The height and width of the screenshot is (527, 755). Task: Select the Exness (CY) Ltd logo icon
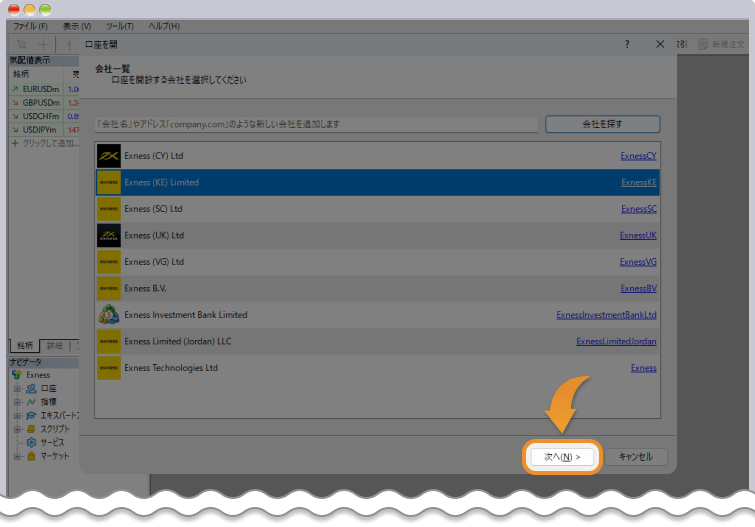pos(108,156)
